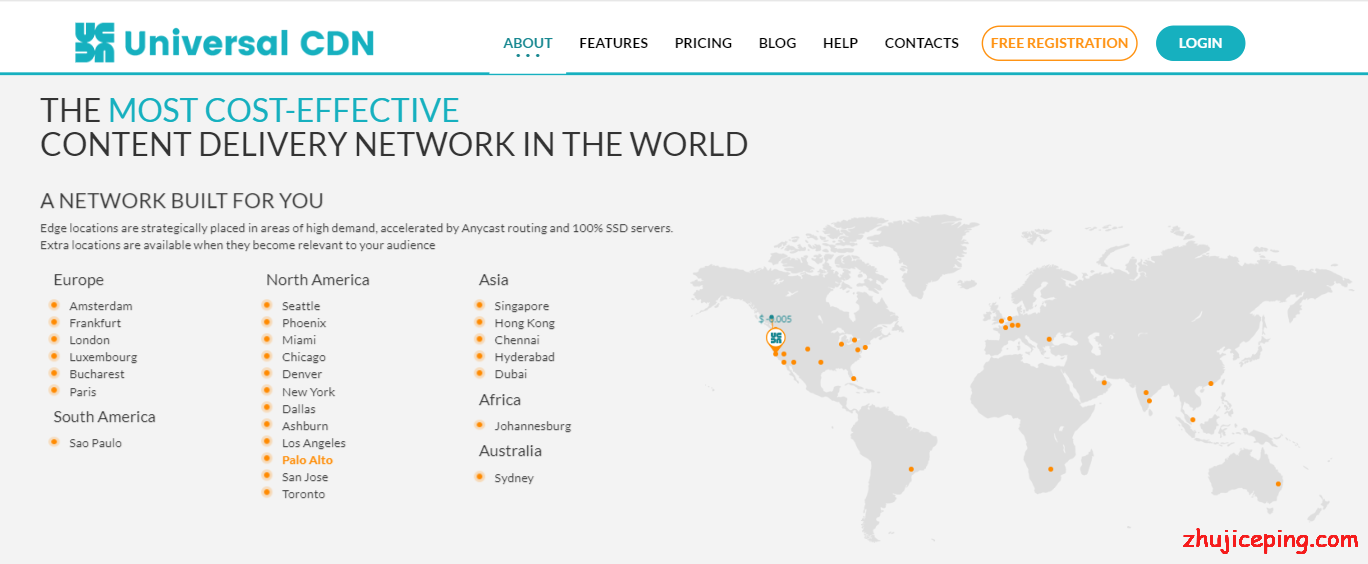This screenshot has width=1368, height=564.
Task: Select Bucharest edge location
Action: (97, 374)
